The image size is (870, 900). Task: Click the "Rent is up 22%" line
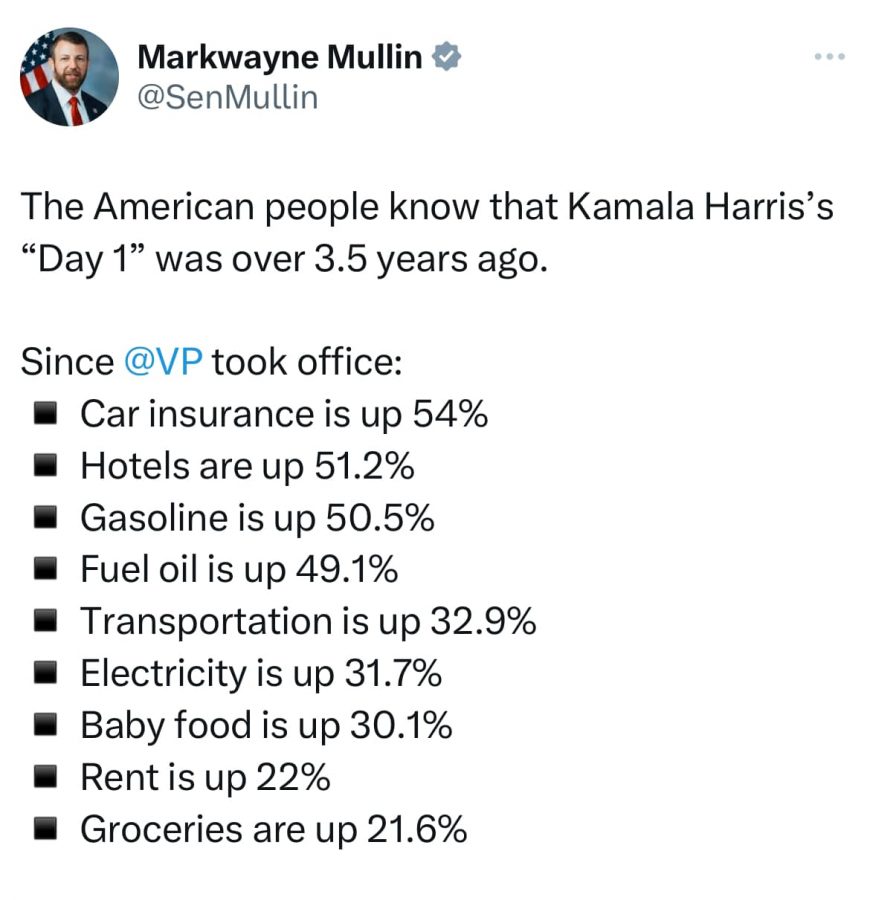[x=205, y=778]
